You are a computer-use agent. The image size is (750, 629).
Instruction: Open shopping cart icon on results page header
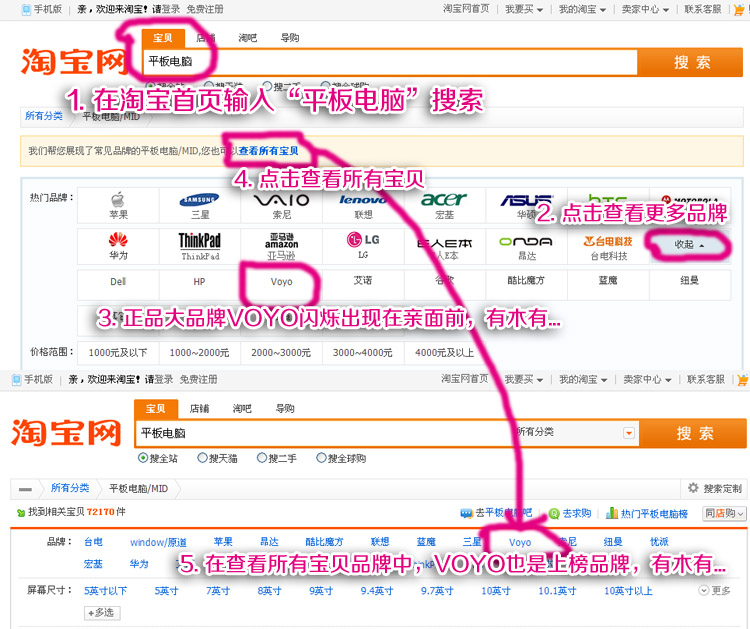[x=743, y=380]
